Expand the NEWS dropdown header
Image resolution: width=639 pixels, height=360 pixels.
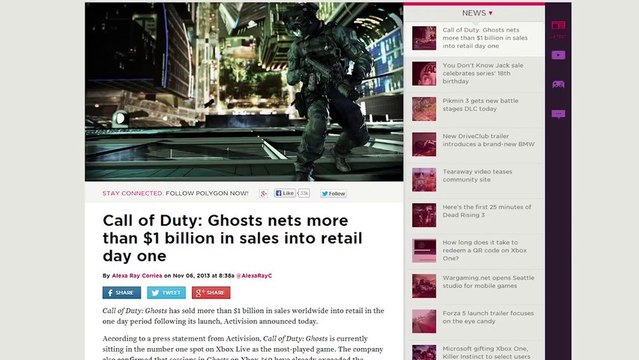[477, 13]
